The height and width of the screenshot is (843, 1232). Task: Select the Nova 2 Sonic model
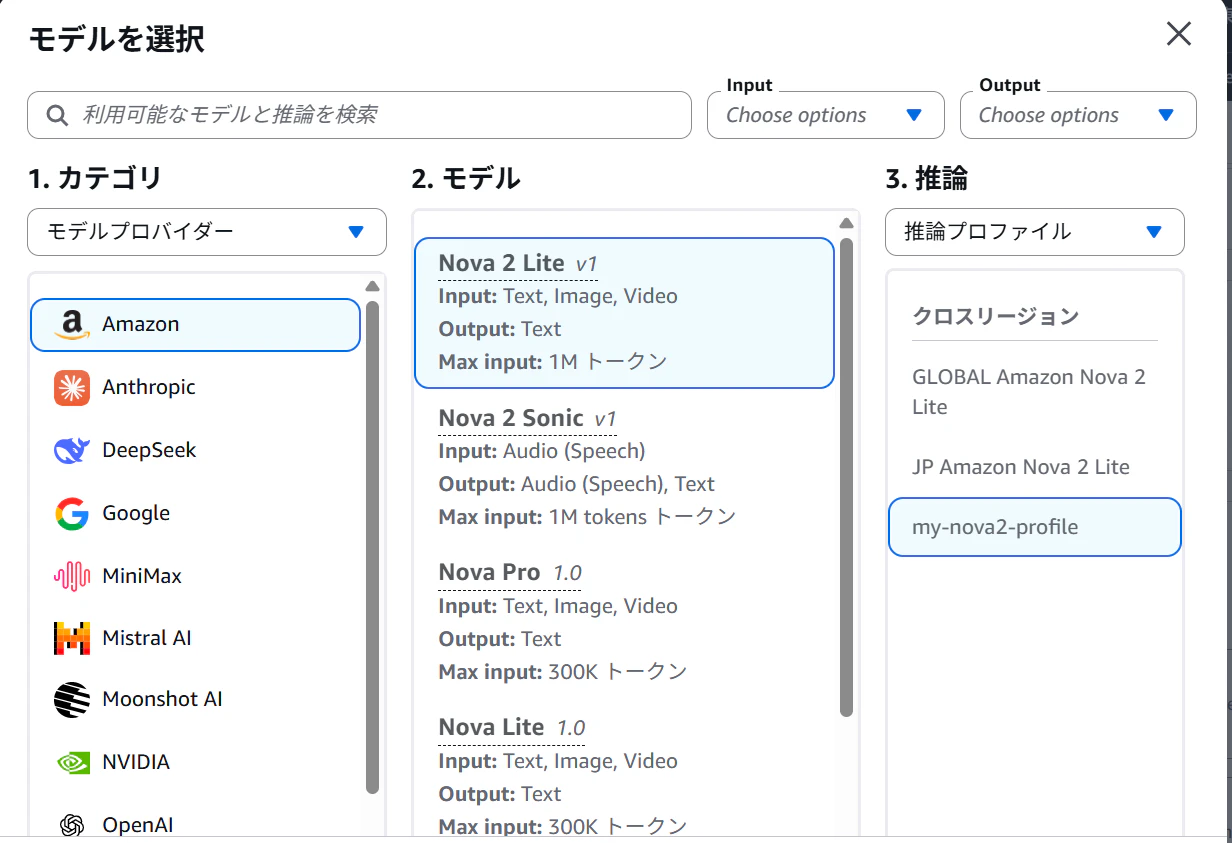pyautogui.click(x=624, y=468)
